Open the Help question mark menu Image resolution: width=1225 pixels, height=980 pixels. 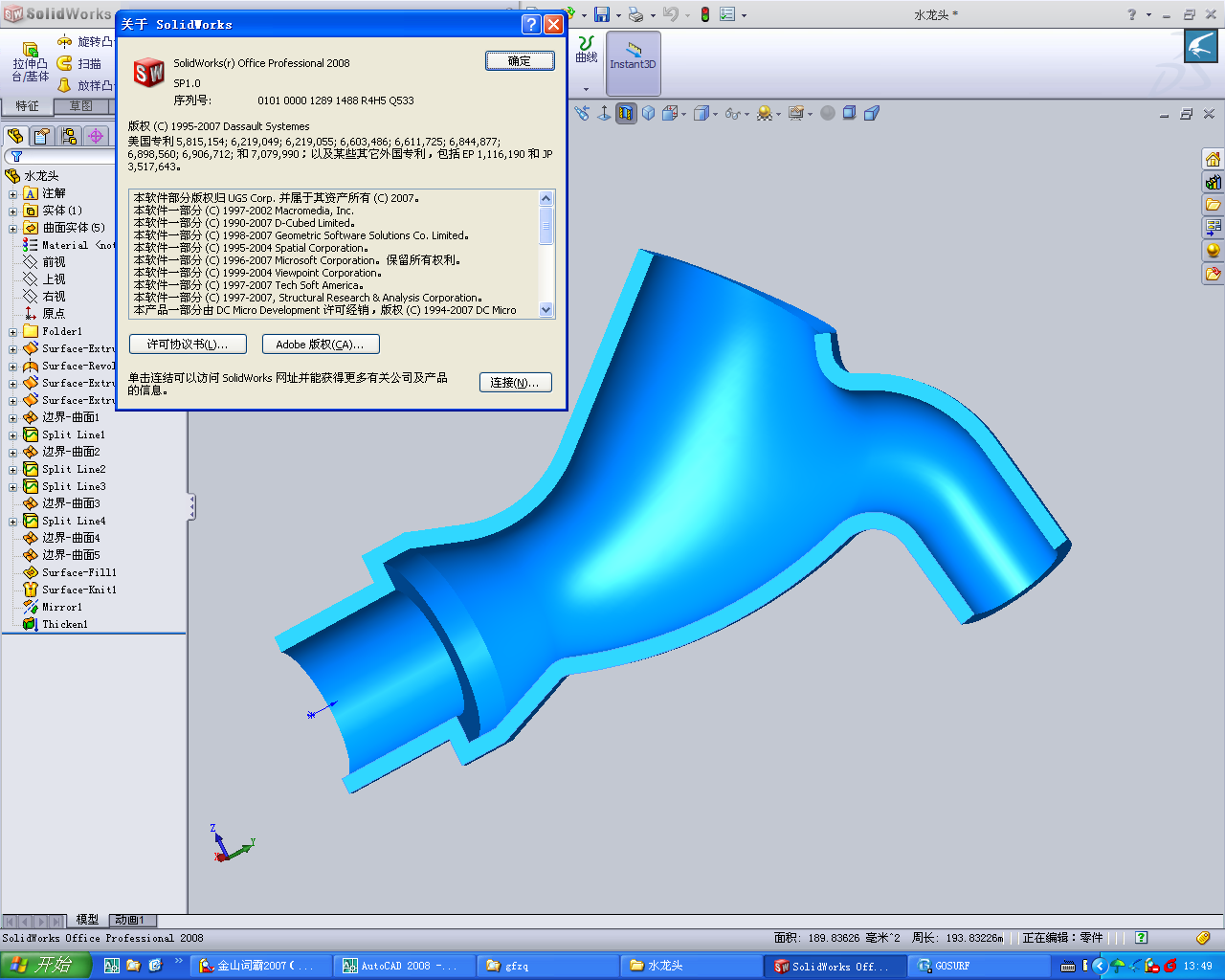coord(1132,14)
